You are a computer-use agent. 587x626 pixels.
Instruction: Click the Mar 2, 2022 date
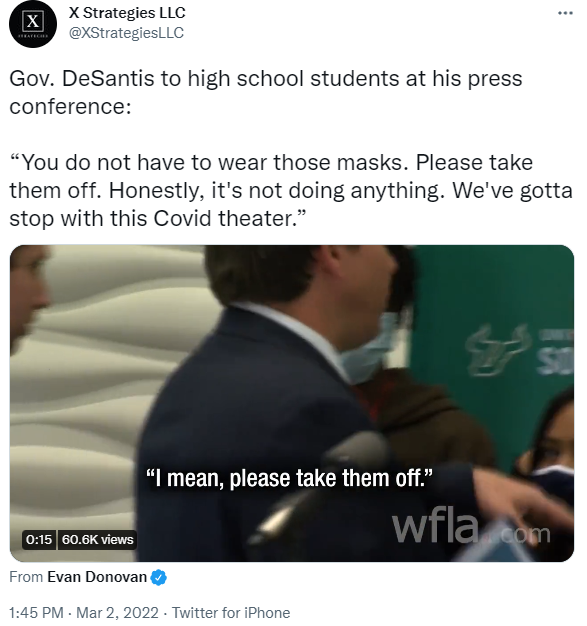(117, 613)
